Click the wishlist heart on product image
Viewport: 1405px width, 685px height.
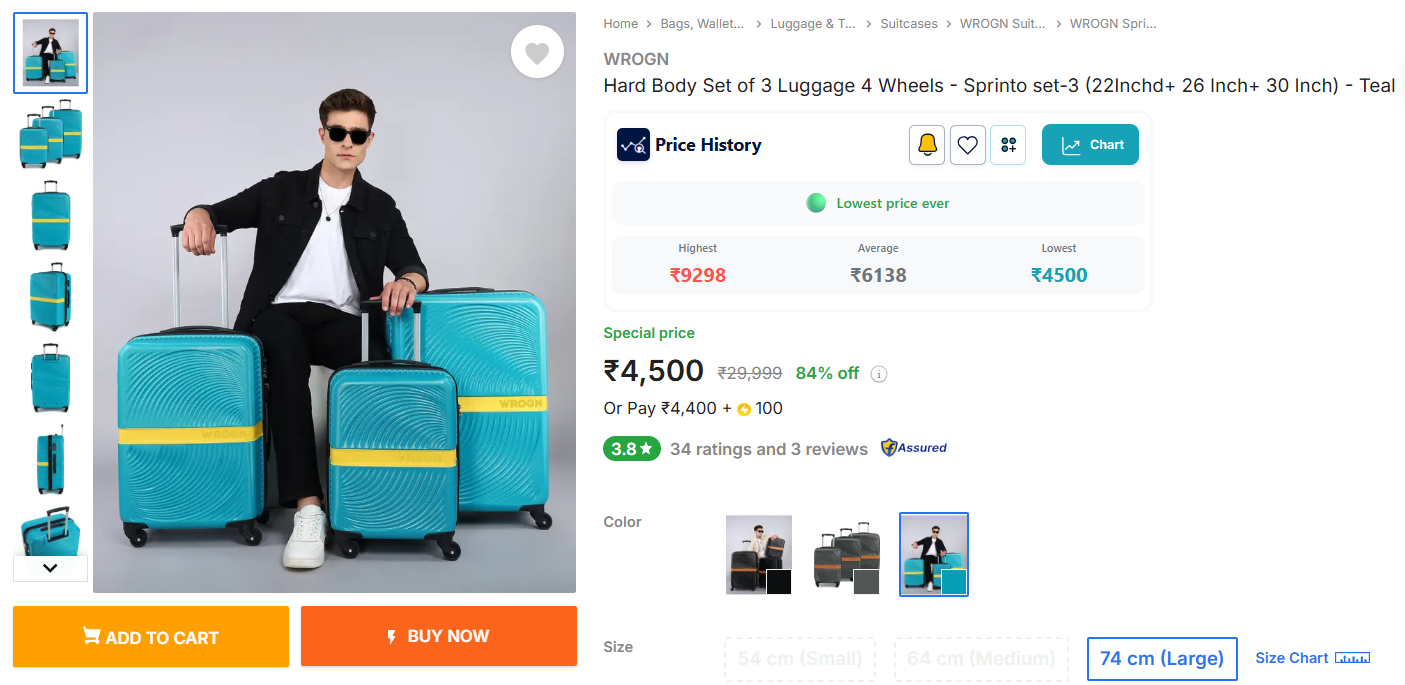pyautogui.click(x=537, y=52)
